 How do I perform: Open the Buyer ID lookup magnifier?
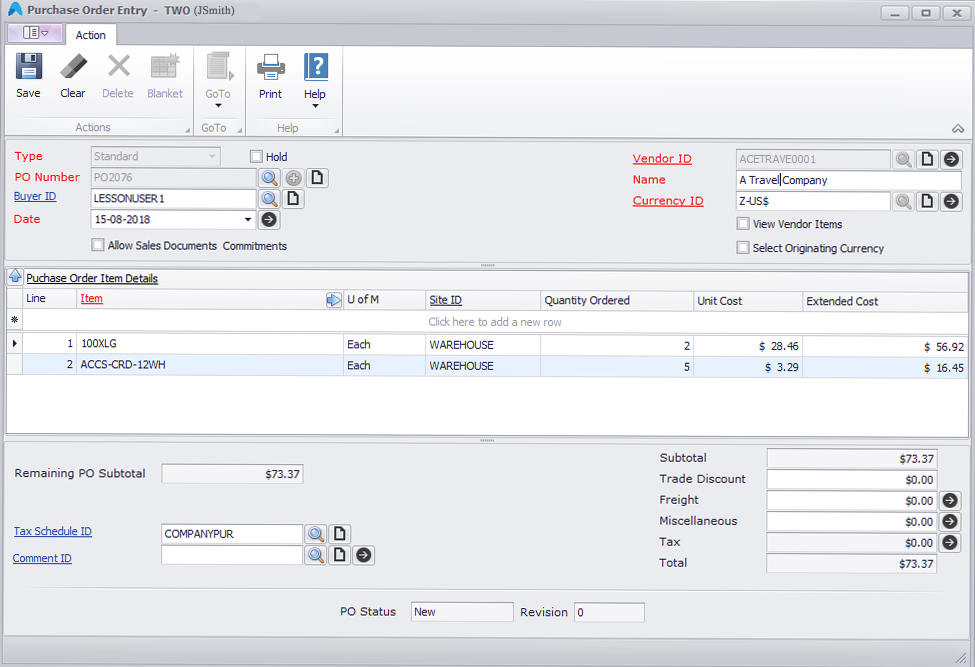[269, 199]
